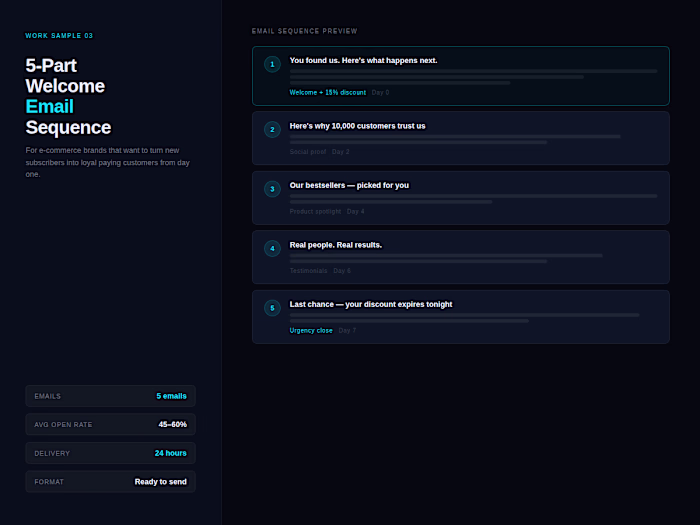Click 'EMAIL SEQUENCE PREVIEW' heading
700x525 pixels.
(304, 31)
